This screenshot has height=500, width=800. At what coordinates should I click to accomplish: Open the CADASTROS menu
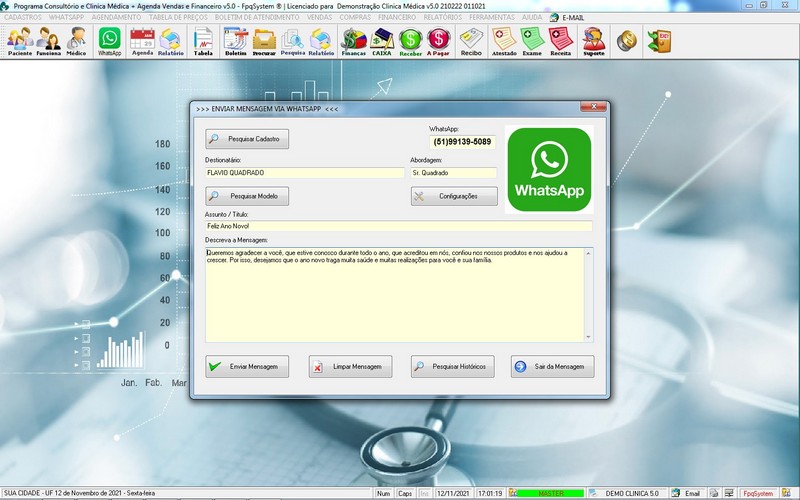pyautogui.click(x=22, y=17)
